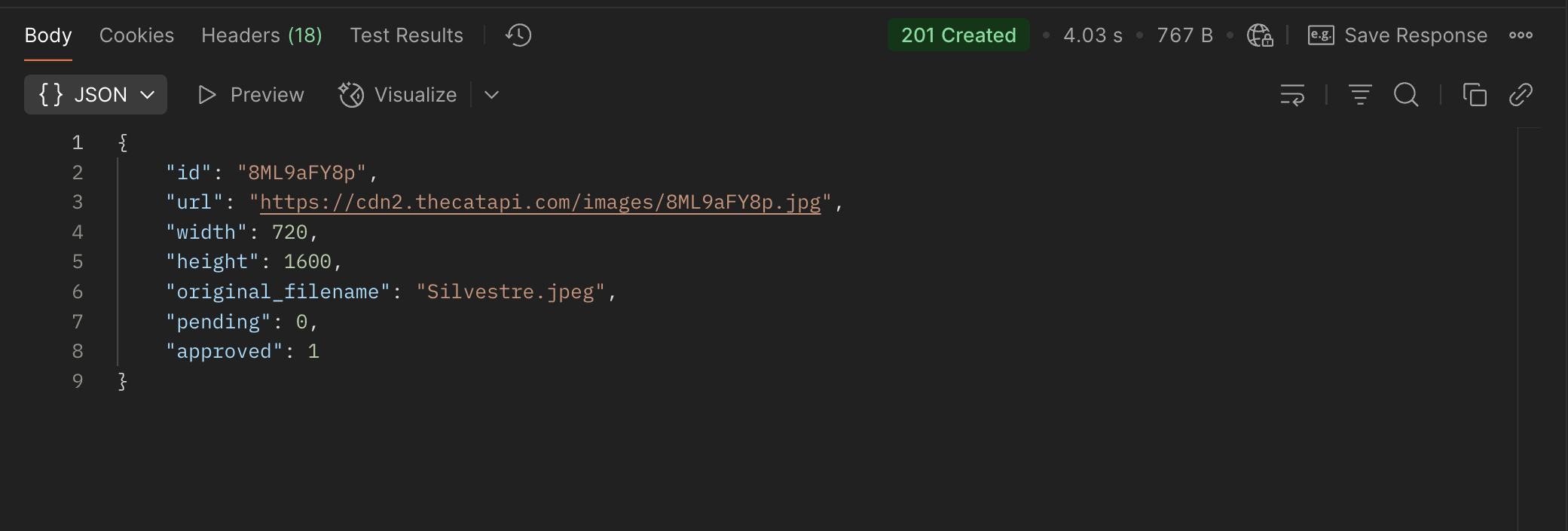Click the network globe lock icon

point(1260,35)
